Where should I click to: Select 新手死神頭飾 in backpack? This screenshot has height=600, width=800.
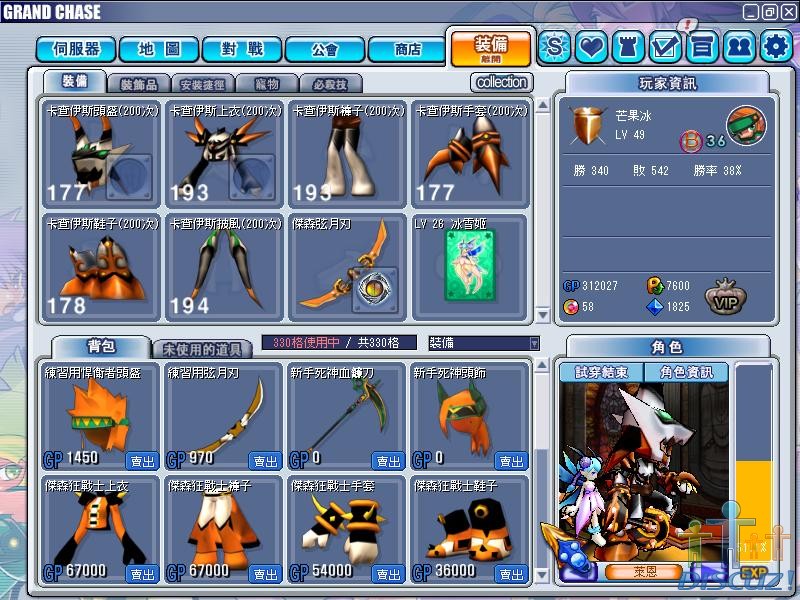click(470, 416)
